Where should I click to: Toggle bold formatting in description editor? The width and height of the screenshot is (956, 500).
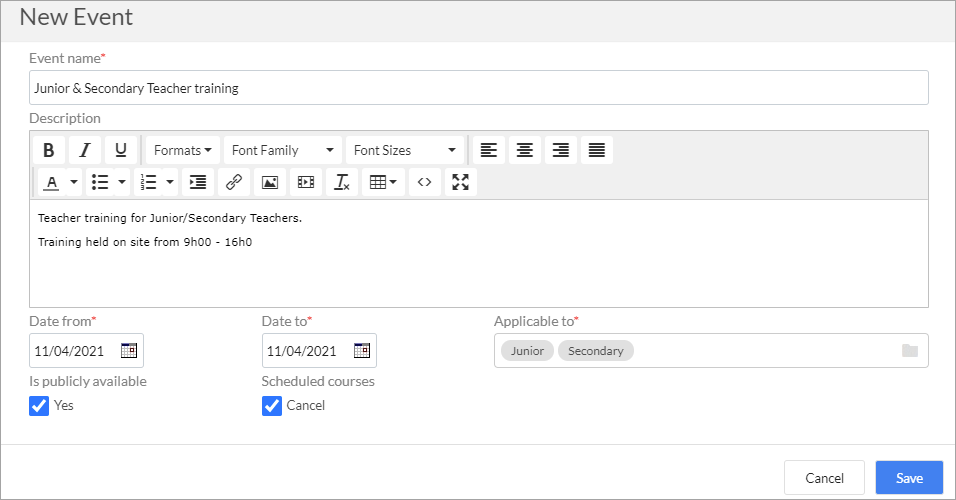click(49, 150)
